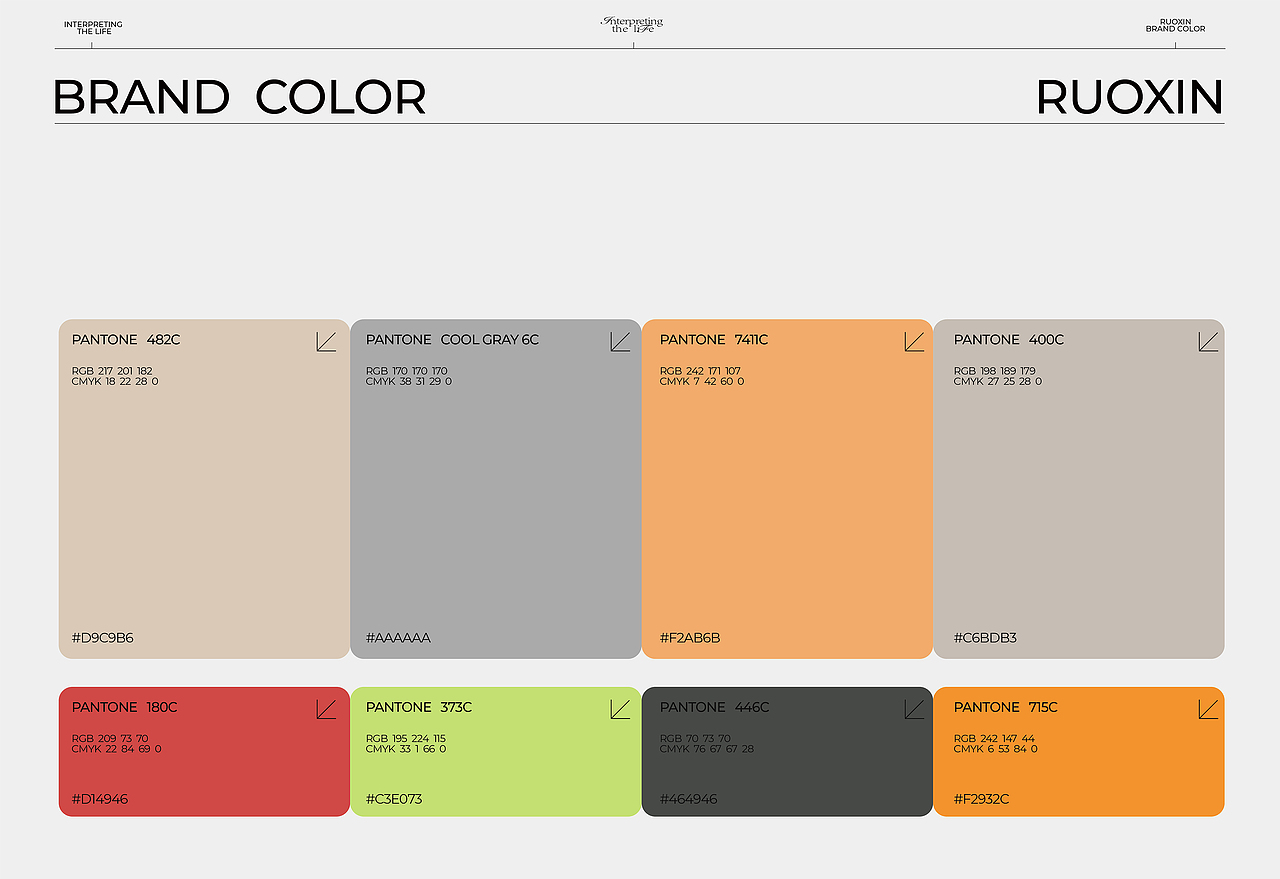Click the RUOXIN title text
This screenshot has width=1280, height=879.
click(1130, 97)
